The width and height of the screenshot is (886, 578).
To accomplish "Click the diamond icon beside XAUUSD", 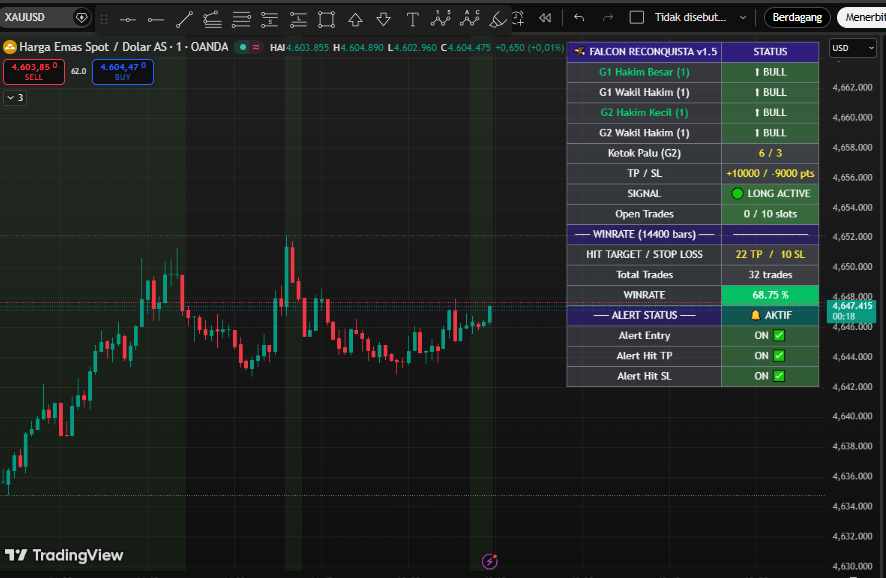I will coord(81,18).
